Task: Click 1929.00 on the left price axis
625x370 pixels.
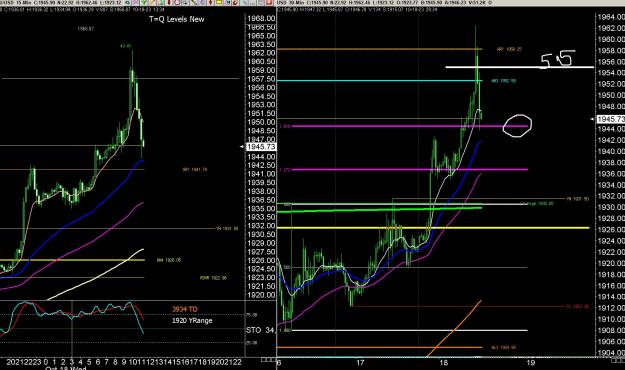Action: pos(261,243)
